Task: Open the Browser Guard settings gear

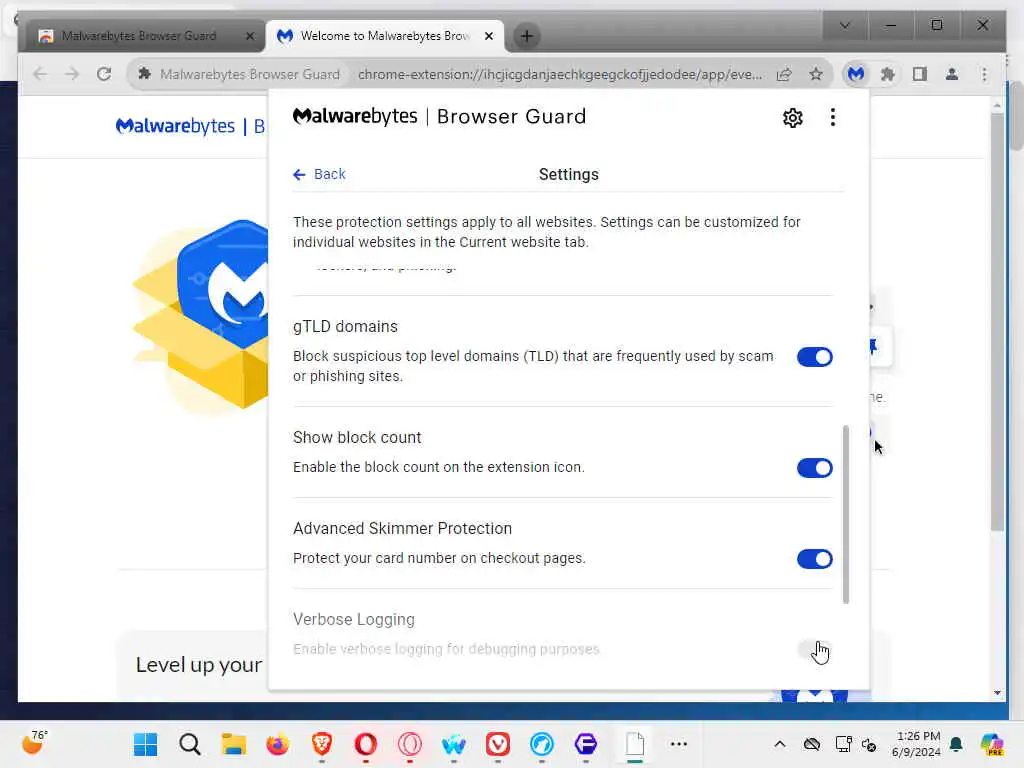Action: pyautogui.click(x=792, y=118)
